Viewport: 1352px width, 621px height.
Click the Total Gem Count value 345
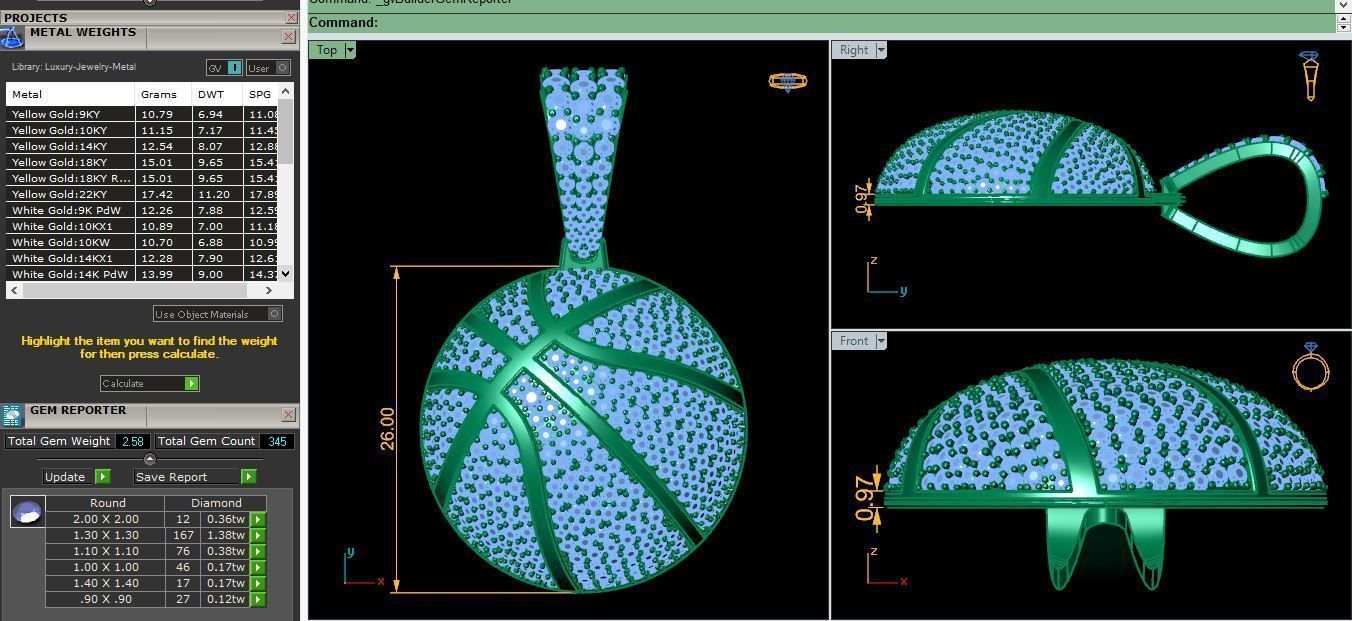[277, 441]
